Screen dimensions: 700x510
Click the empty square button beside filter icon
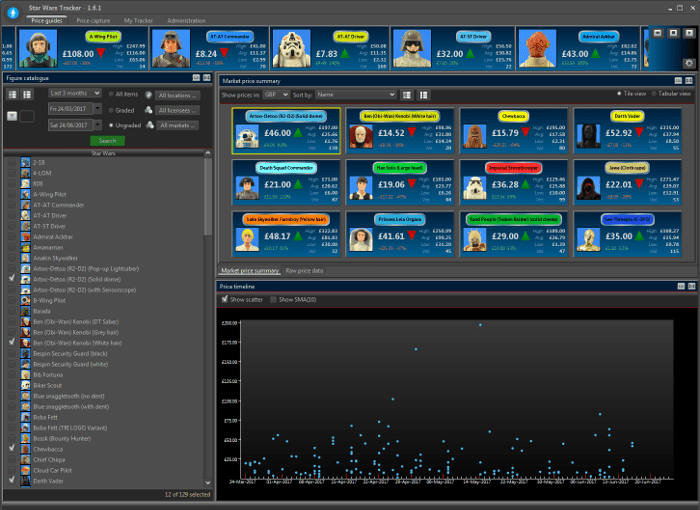point(27,116)
